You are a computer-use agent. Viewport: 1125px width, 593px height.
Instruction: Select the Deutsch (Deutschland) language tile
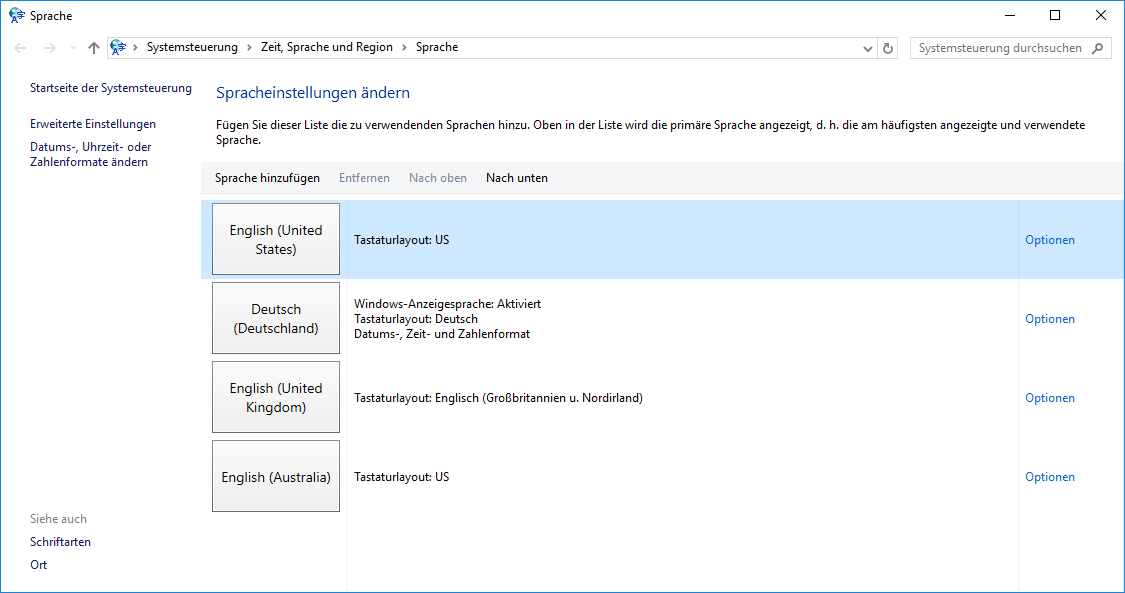(x=276, y=318)
